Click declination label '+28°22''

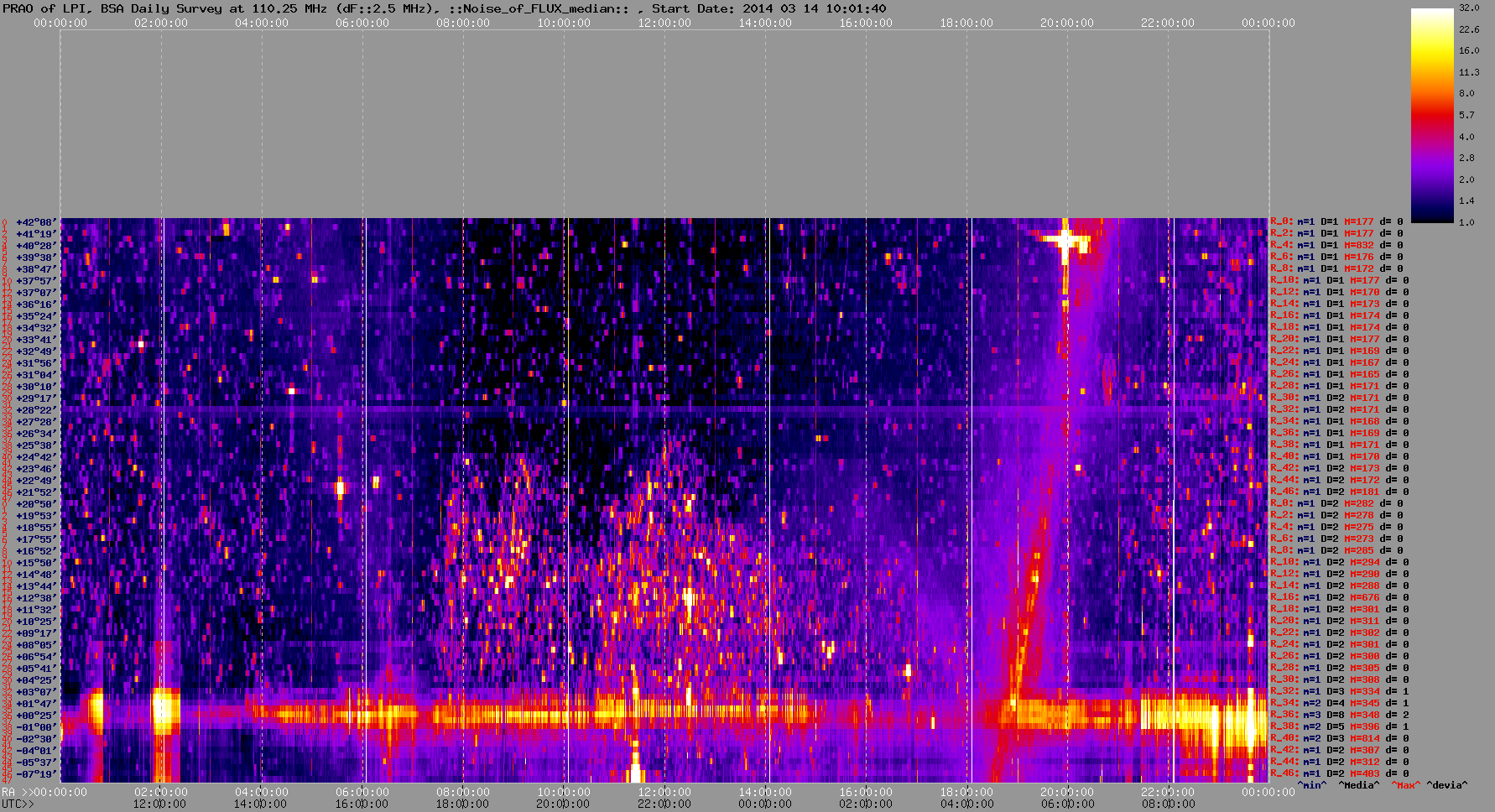(x=36, y=410)
